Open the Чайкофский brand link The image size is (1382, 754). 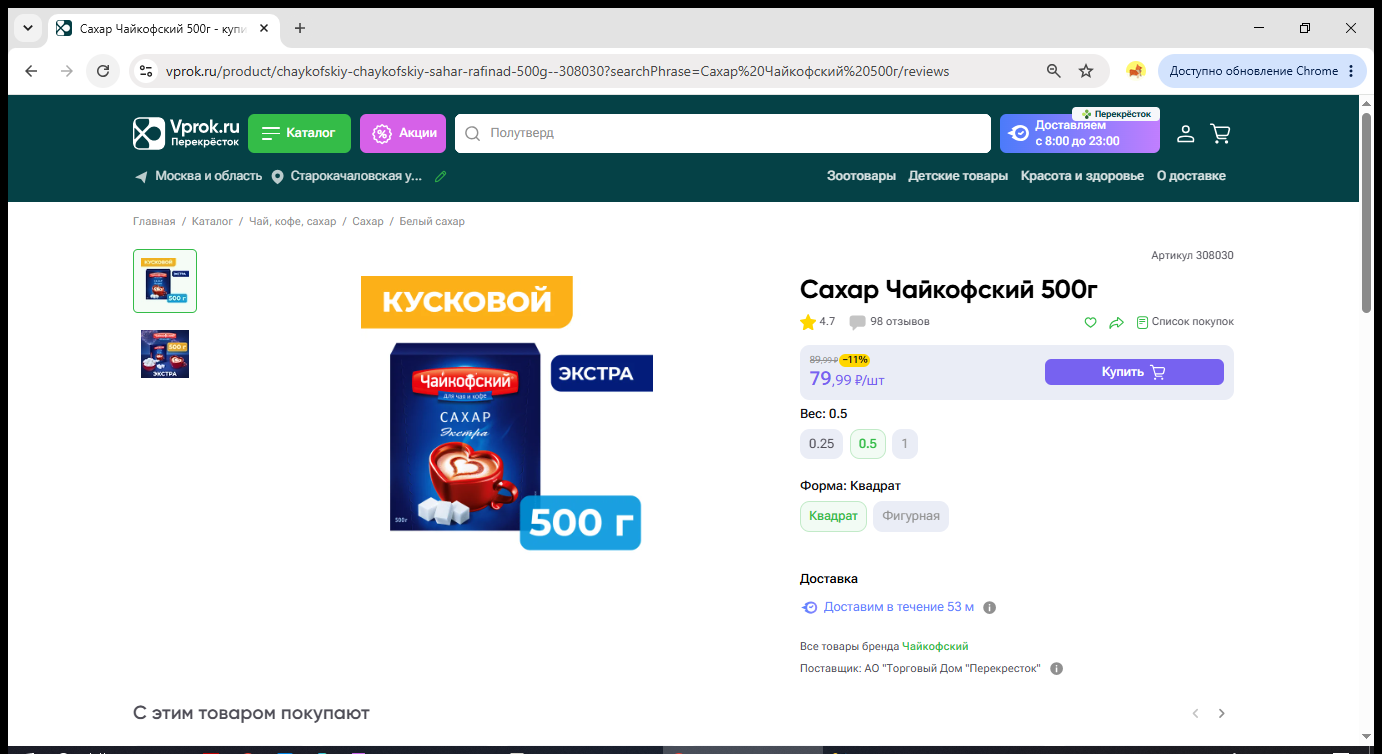[935, 646]
